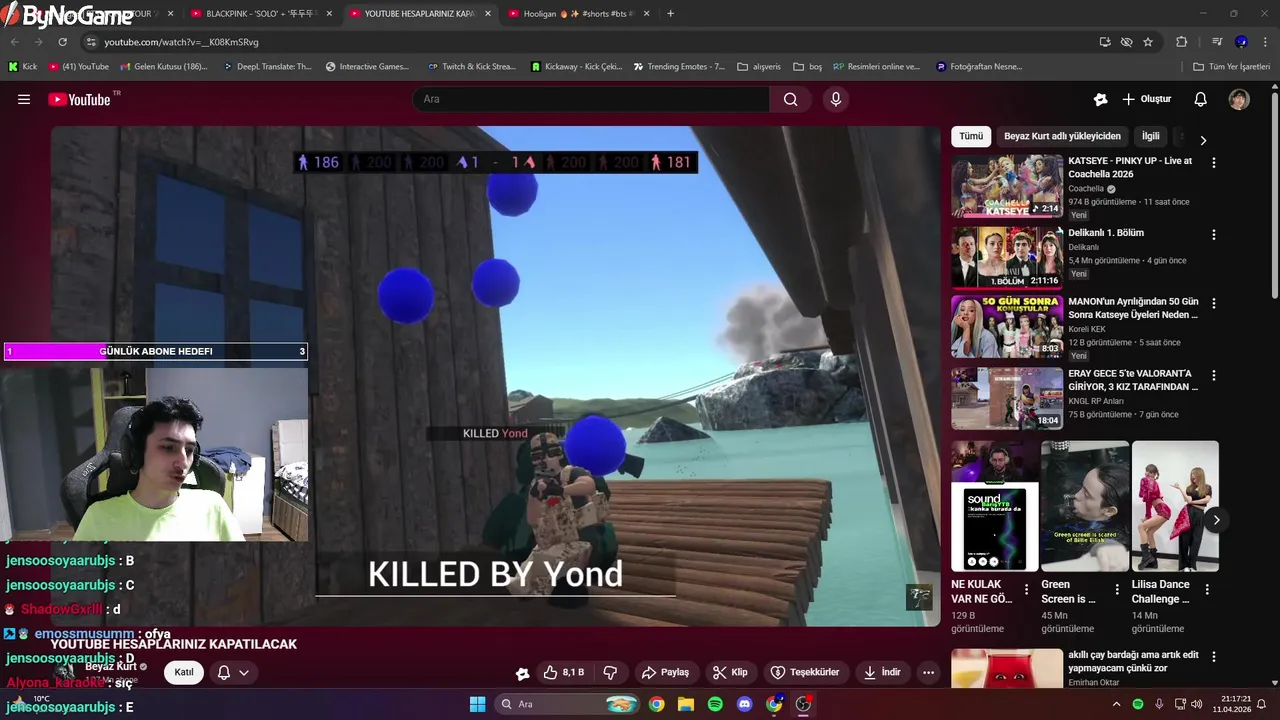Open Delikanlı 1. Bölüm thumbnail
The image size is (1280, 720).
coord(1007,256)
